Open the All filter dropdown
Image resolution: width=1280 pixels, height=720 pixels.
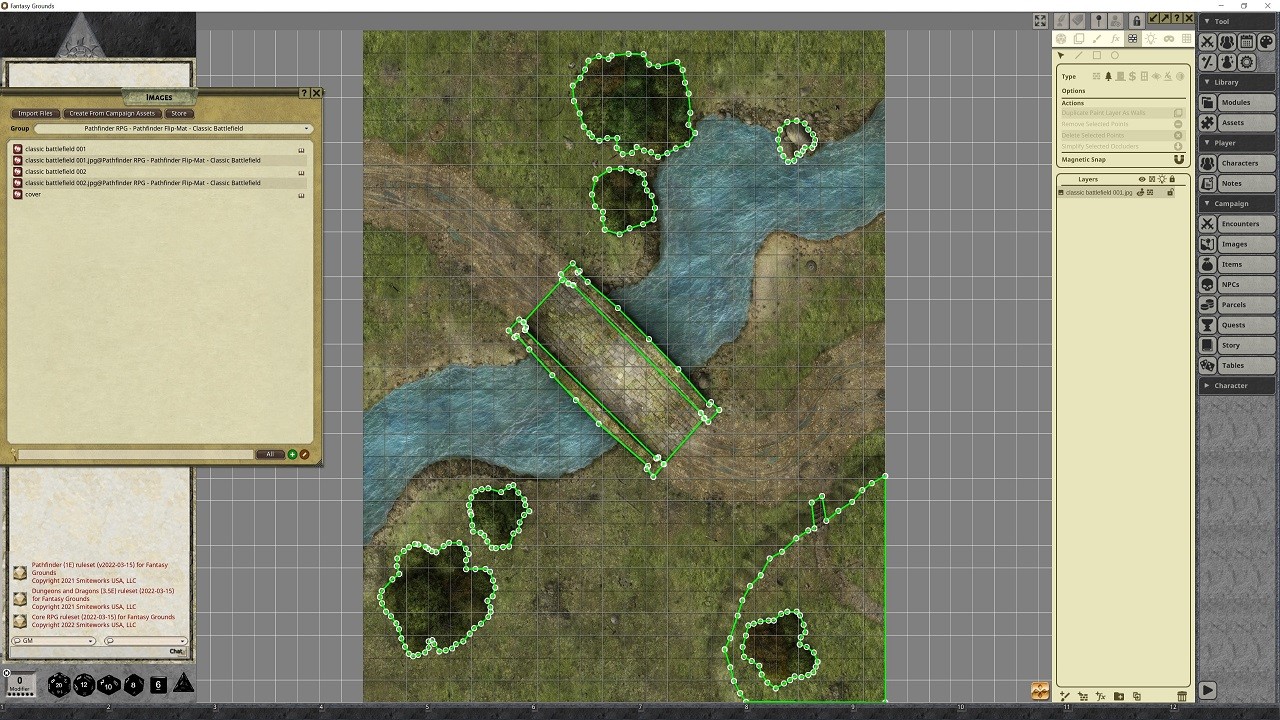coord(268,454)
